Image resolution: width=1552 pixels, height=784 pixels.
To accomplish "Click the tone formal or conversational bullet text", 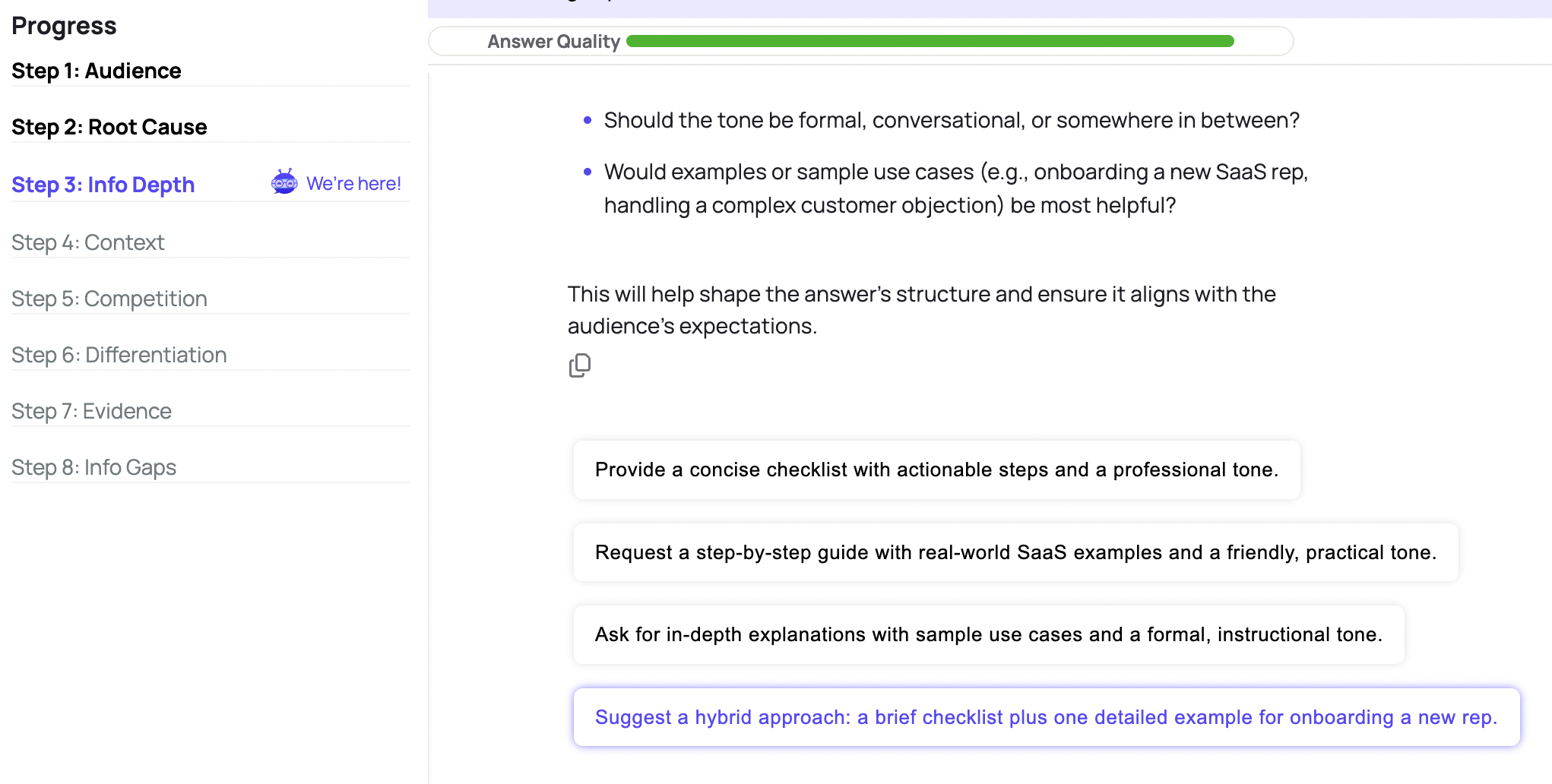I will pos(952,120).
